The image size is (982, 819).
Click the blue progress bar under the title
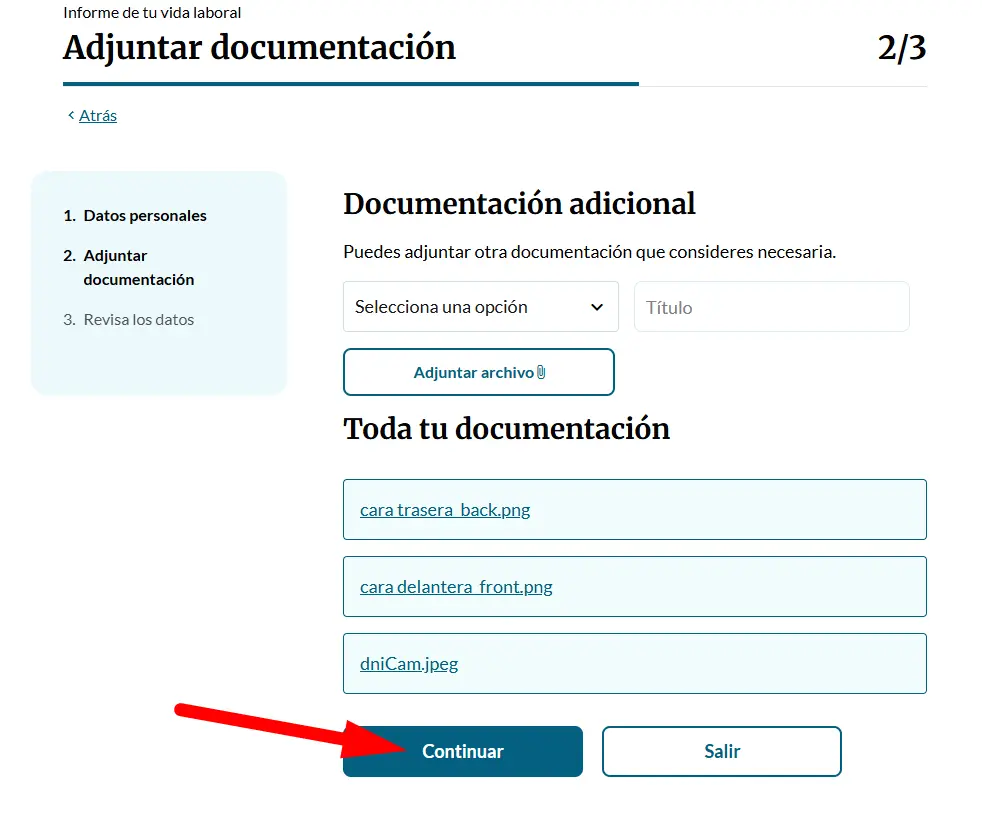click(350, 84)
